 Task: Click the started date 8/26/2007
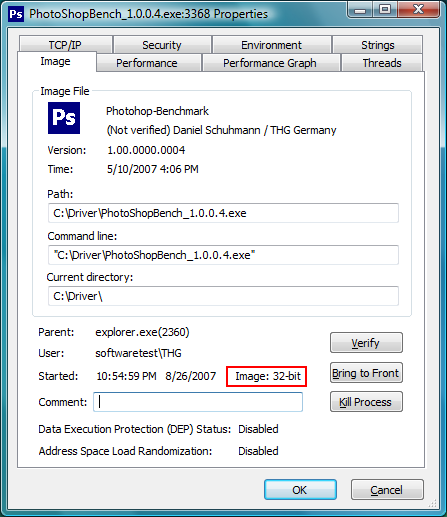pos(191,376)
